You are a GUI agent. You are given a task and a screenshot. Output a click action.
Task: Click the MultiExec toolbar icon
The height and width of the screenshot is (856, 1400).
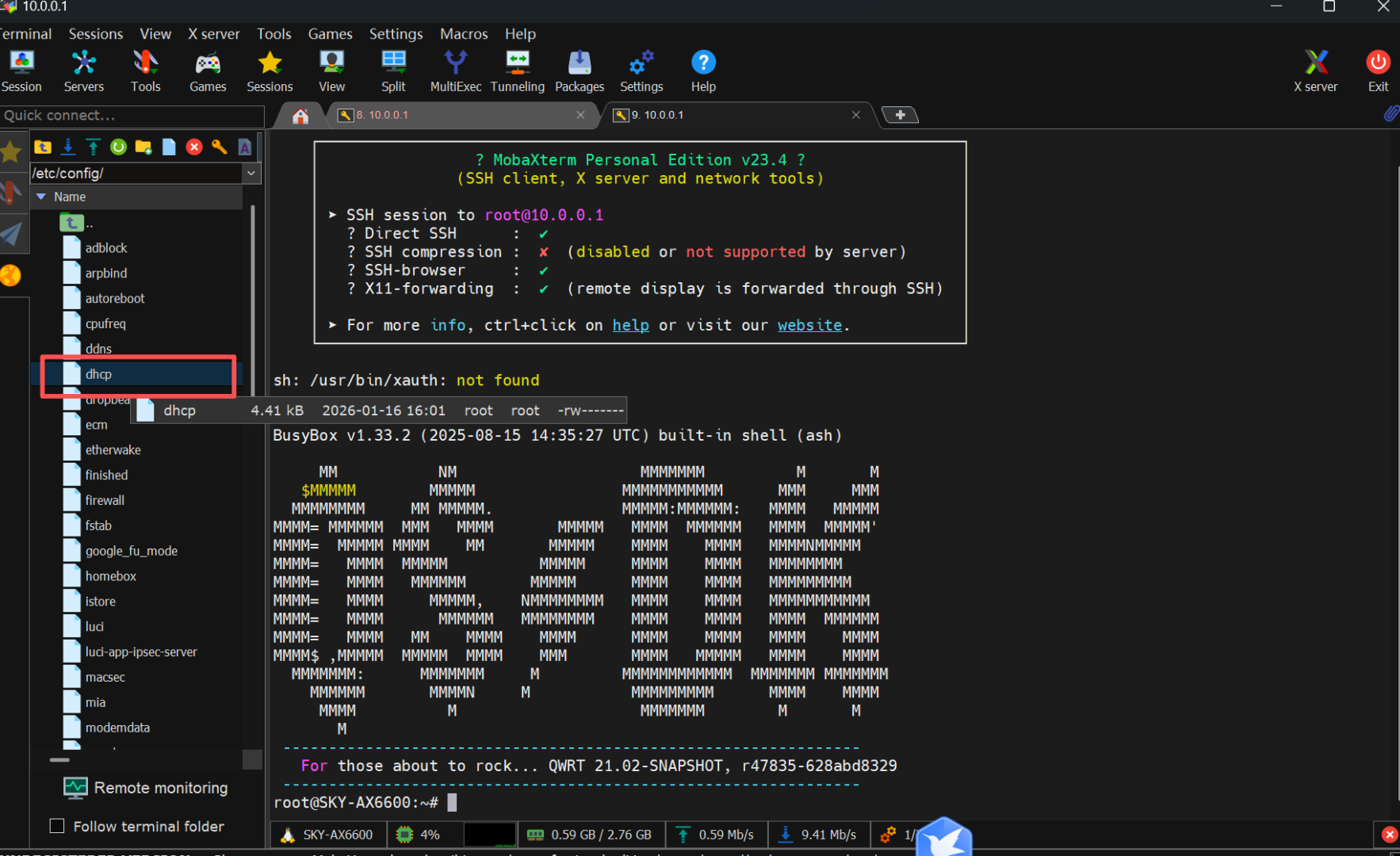[455, 71]
